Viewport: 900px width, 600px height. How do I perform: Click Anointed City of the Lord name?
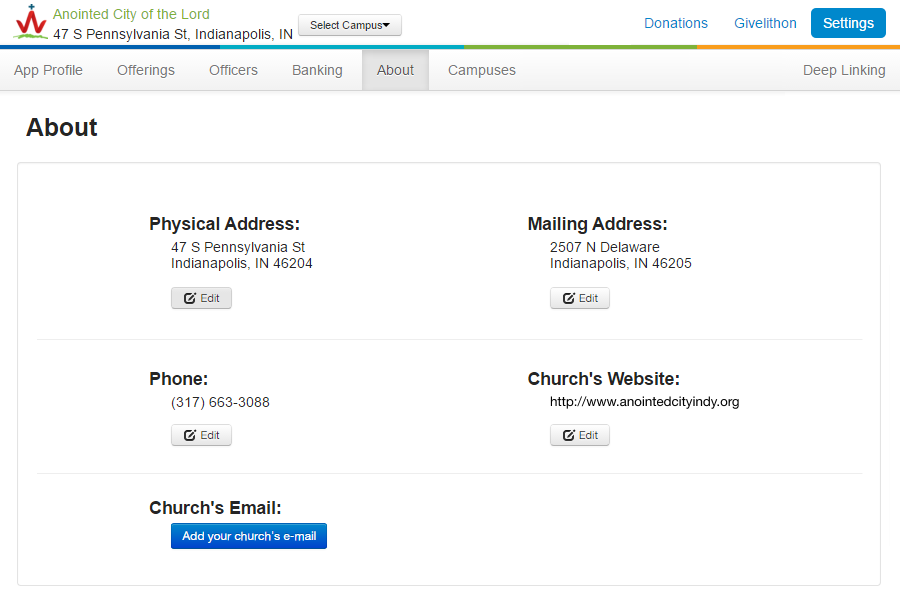coord(131,14)
